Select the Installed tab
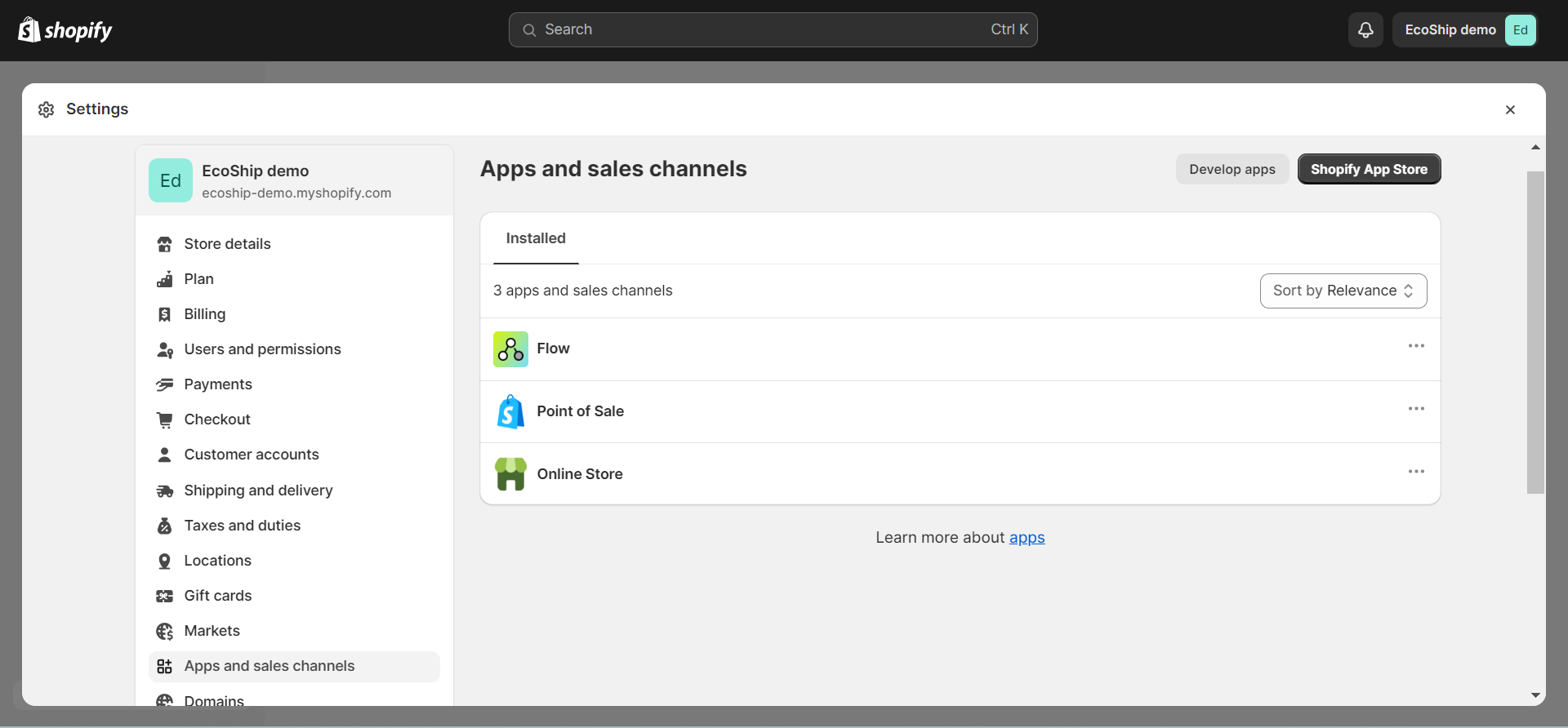The width and height of the screenshot is (1568, 728). [536, 238]
